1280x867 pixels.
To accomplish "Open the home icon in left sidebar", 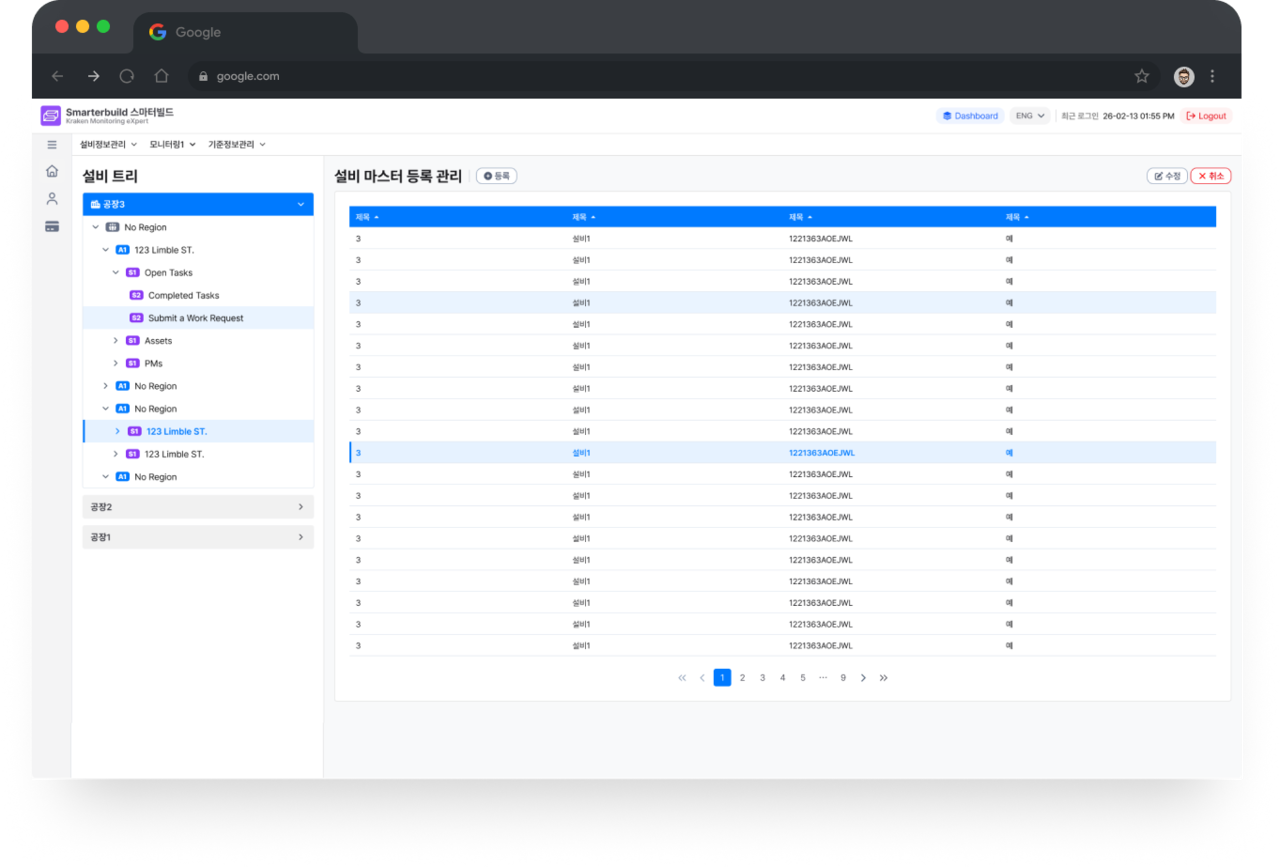I will (52, 171).
